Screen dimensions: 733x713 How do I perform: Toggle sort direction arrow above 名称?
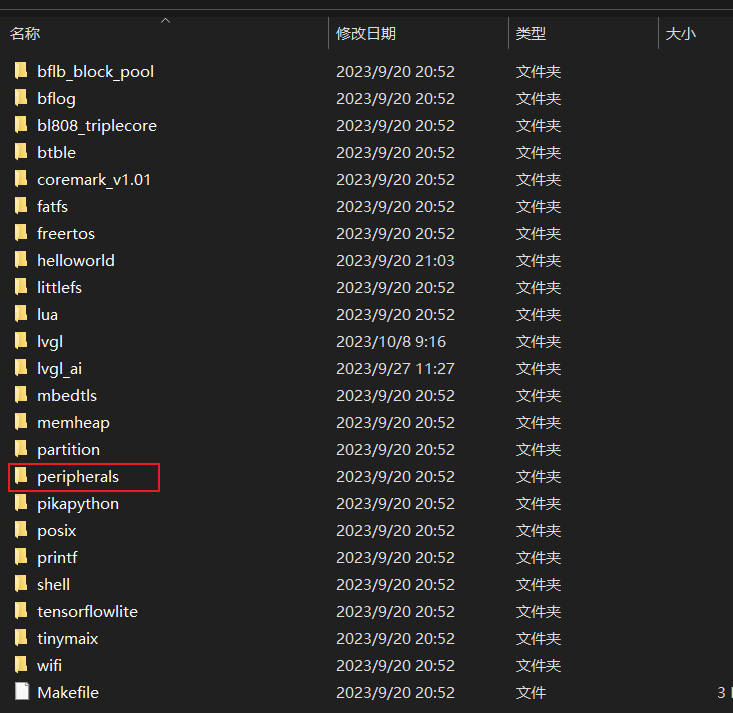pyautogui.click(x=165, y=21)
